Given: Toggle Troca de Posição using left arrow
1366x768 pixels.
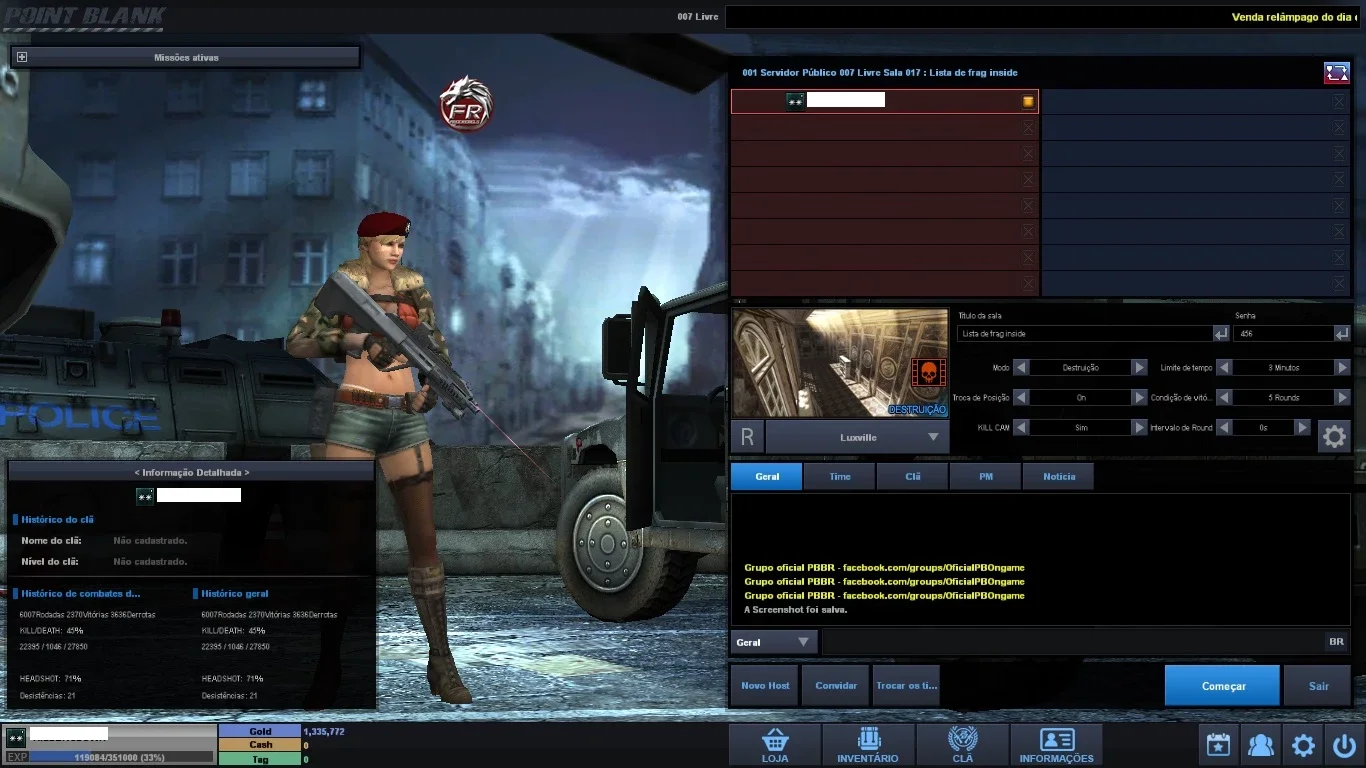Looking at the screenshot, I should [x=1021, y=397].
